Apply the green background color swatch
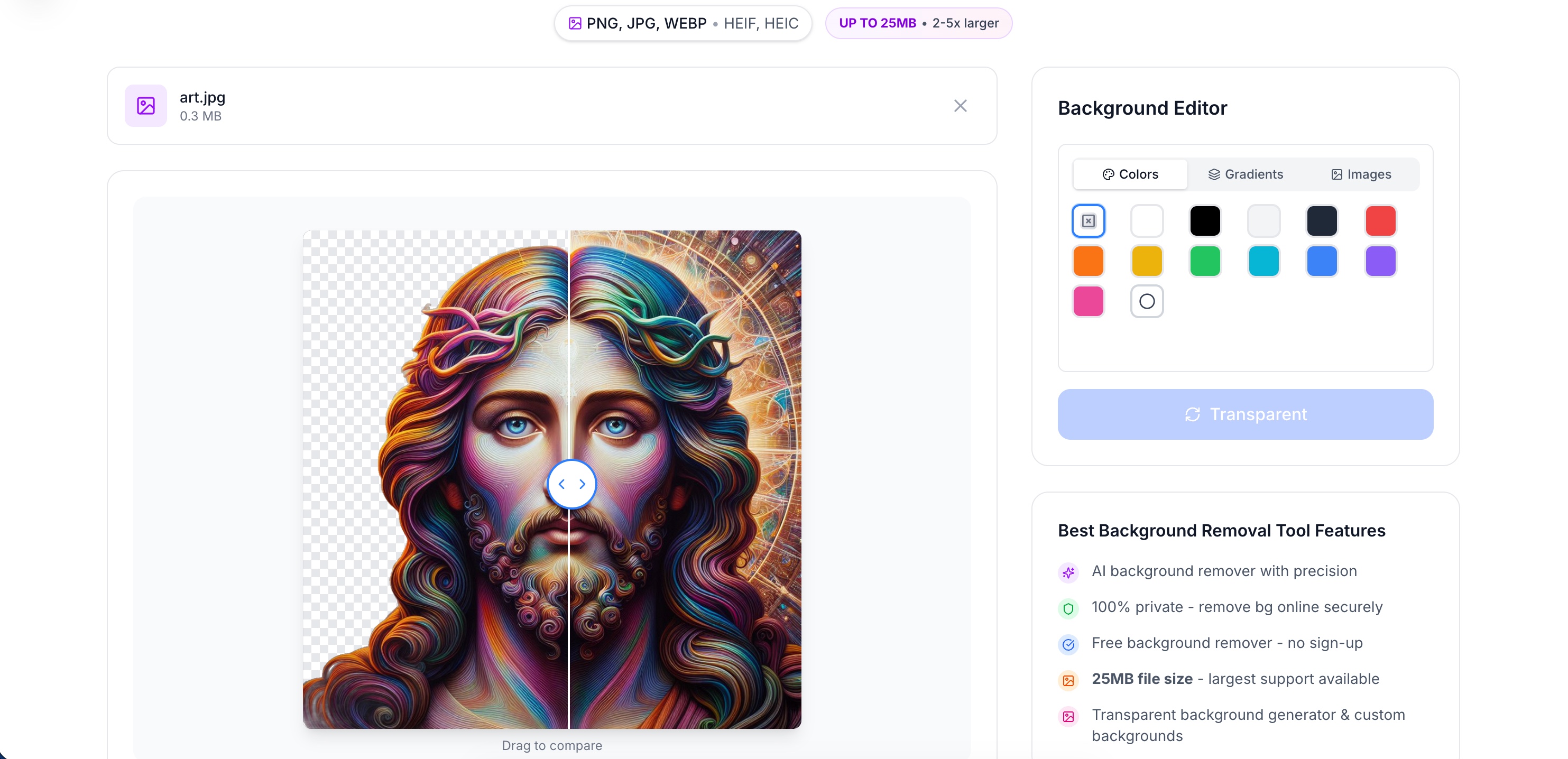This screenshot has height=759, width=1568. pos(1205,261)
